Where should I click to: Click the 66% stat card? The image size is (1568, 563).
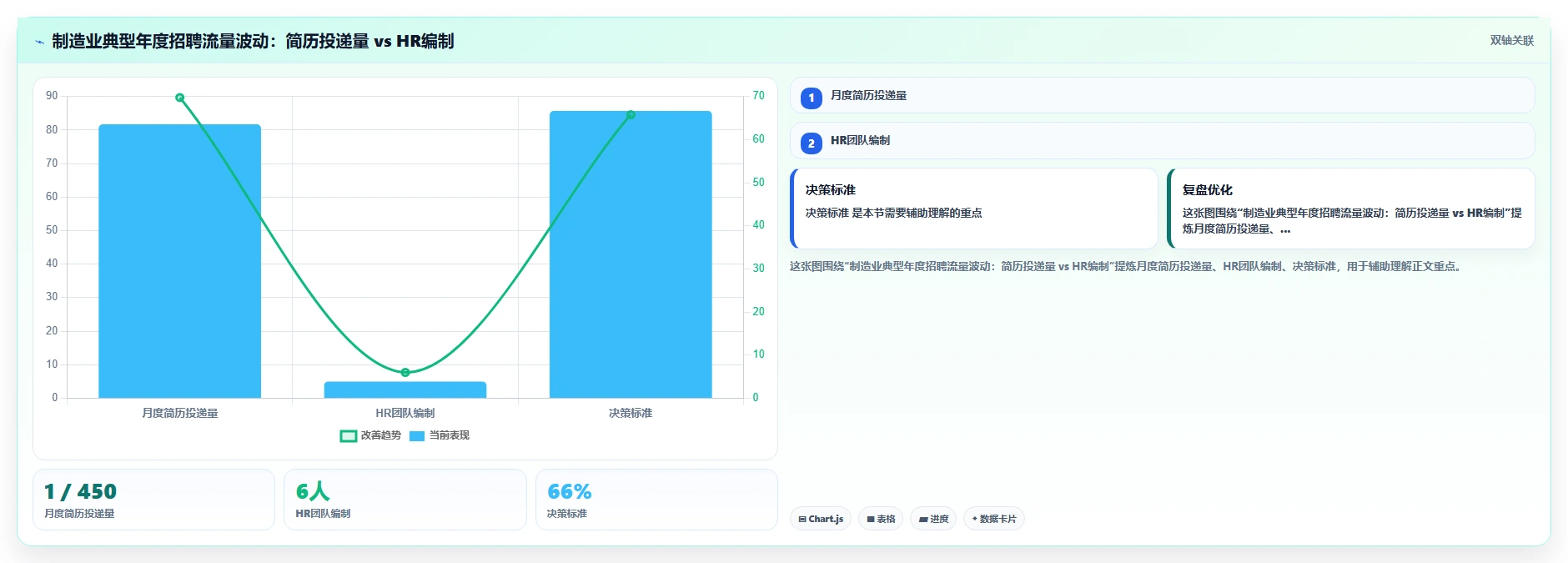(x=656, y=500)
